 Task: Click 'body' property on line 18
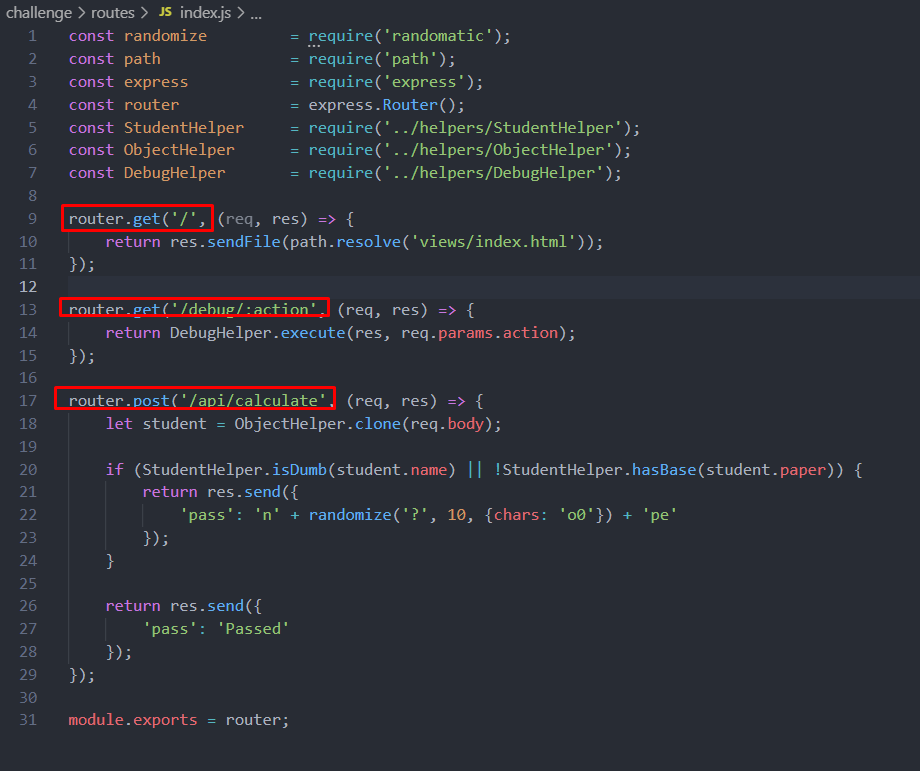coord(465,424)
